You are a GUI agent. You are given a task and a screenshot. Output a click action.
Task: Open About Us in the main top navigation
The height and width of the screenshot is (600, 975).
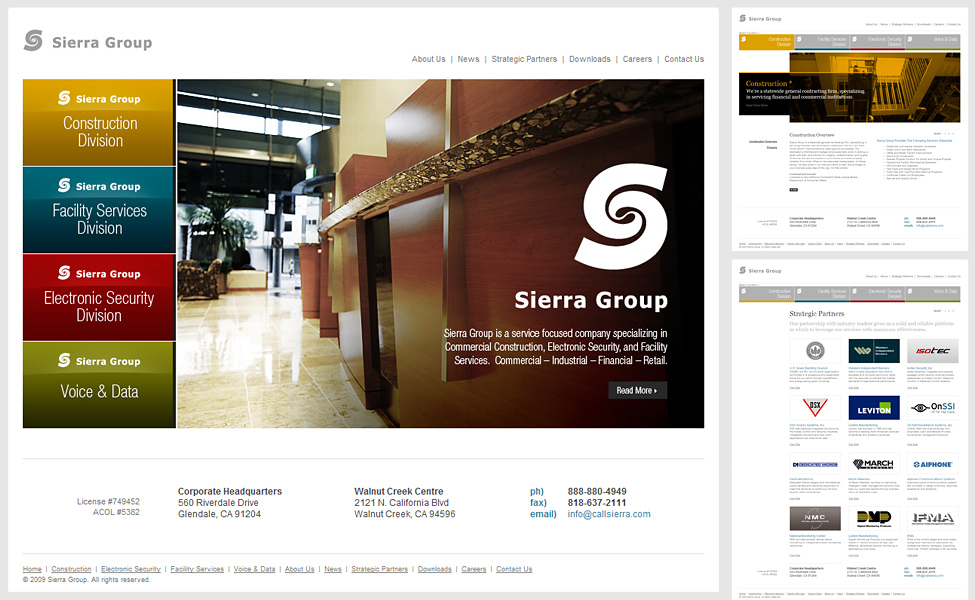click(428, 59)
